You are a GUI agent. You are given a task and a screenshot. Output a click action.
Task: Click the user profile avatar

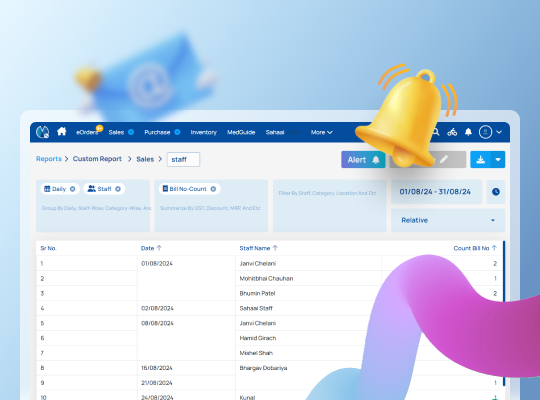[485, 132]
